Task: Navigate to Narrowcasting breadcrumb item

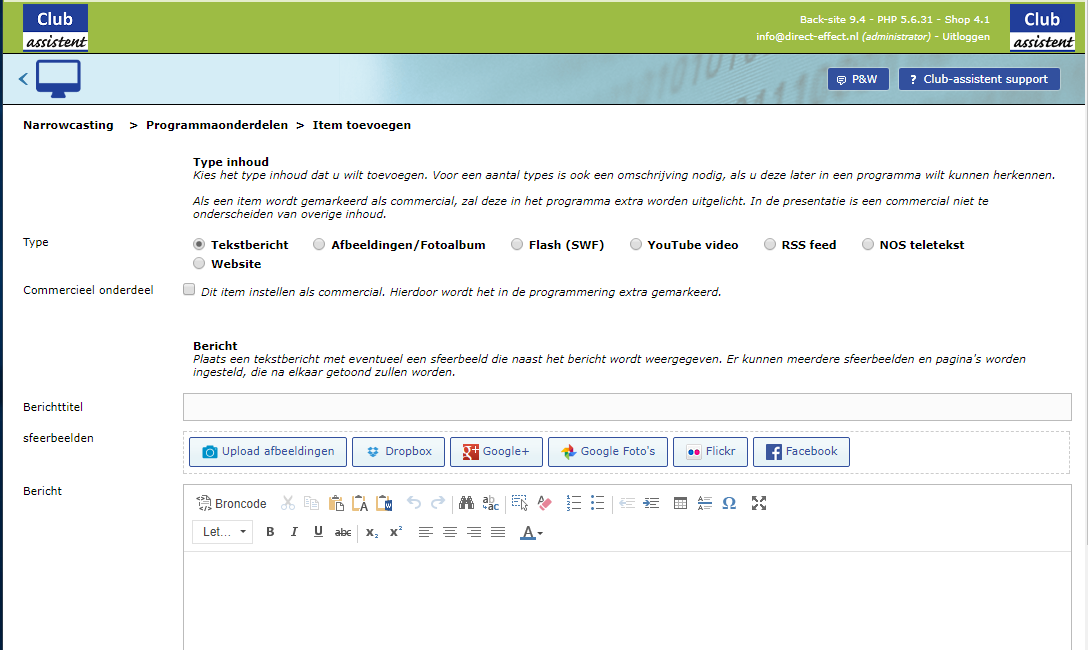Action: pyautogui.click(x=68, y=125)
